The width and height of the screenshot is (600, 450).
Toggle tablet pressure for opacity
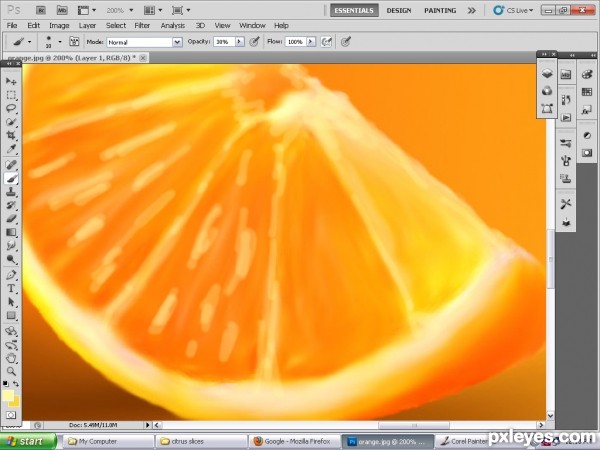click(254, 41)
